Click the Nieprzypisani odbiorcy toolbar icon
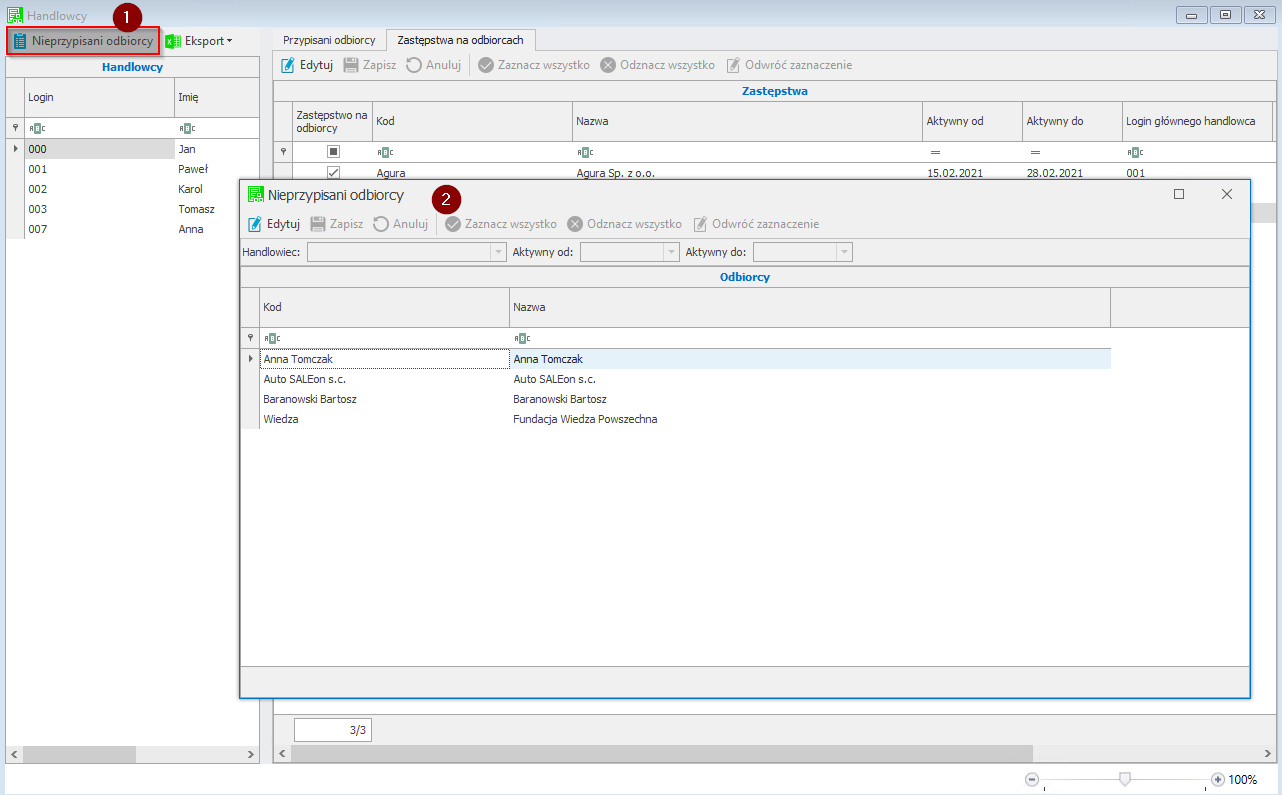The height and width of the screenshot is (795, 1282). coord(20,41)
